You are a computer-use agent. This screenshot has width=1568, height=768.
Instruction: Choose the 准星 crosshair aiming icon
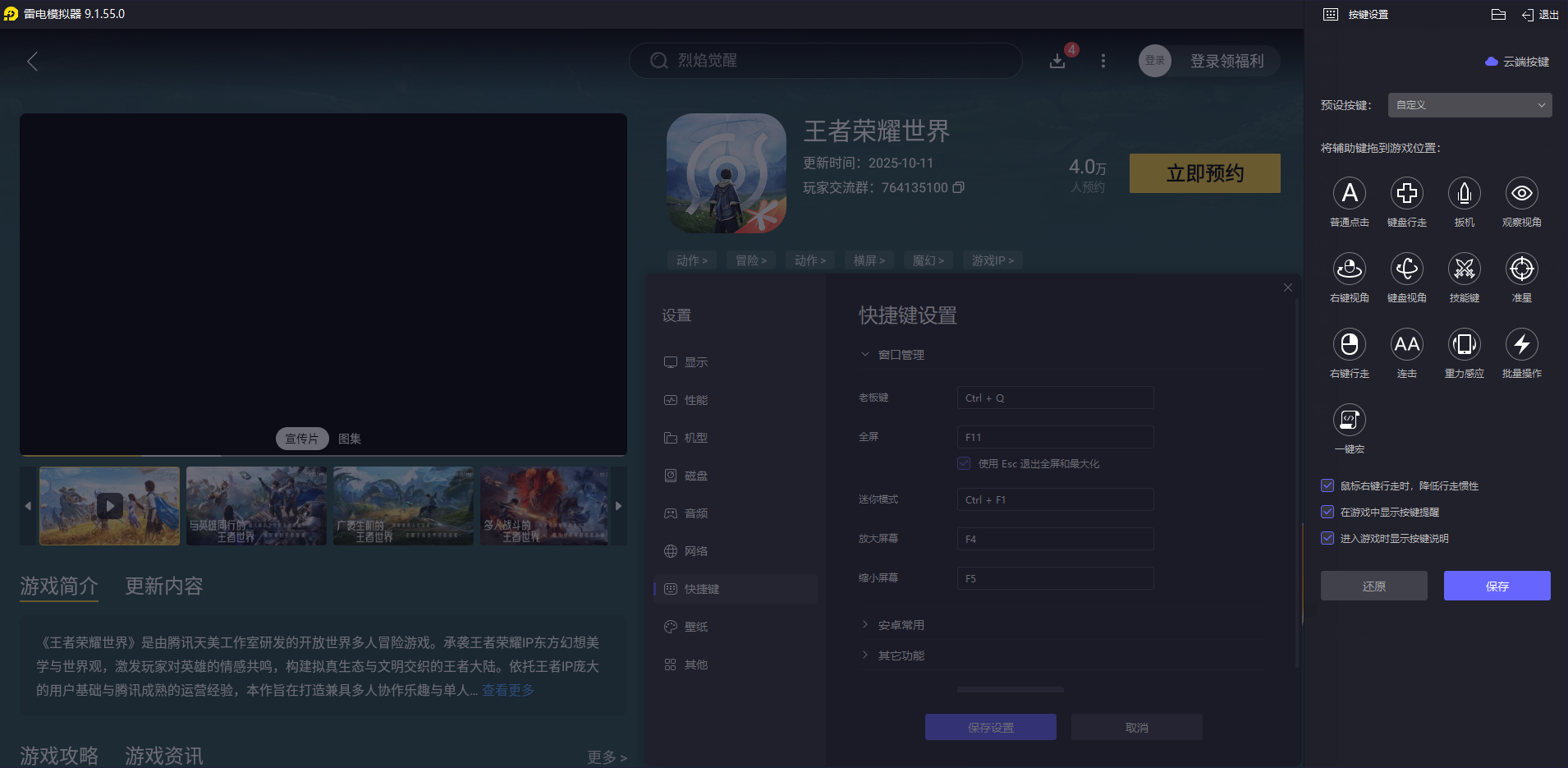click(1521, 269)
